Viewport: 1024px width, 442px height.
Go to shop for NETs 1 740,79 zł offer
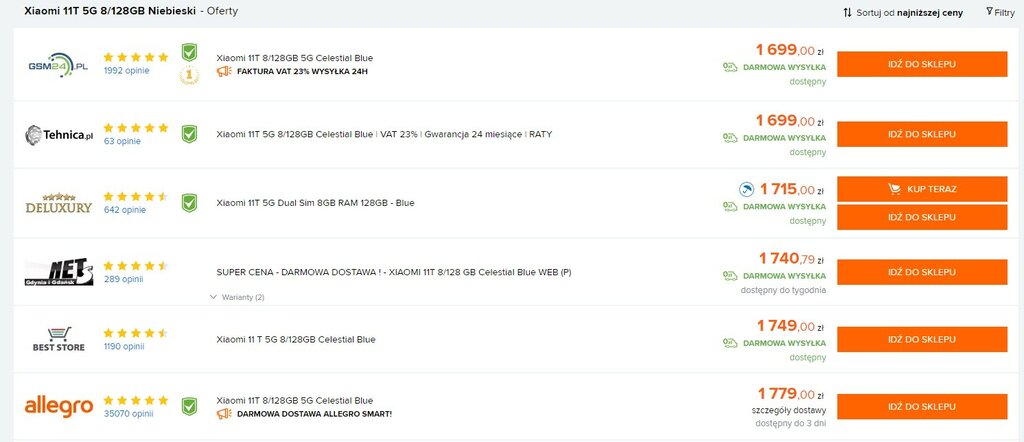922,272
